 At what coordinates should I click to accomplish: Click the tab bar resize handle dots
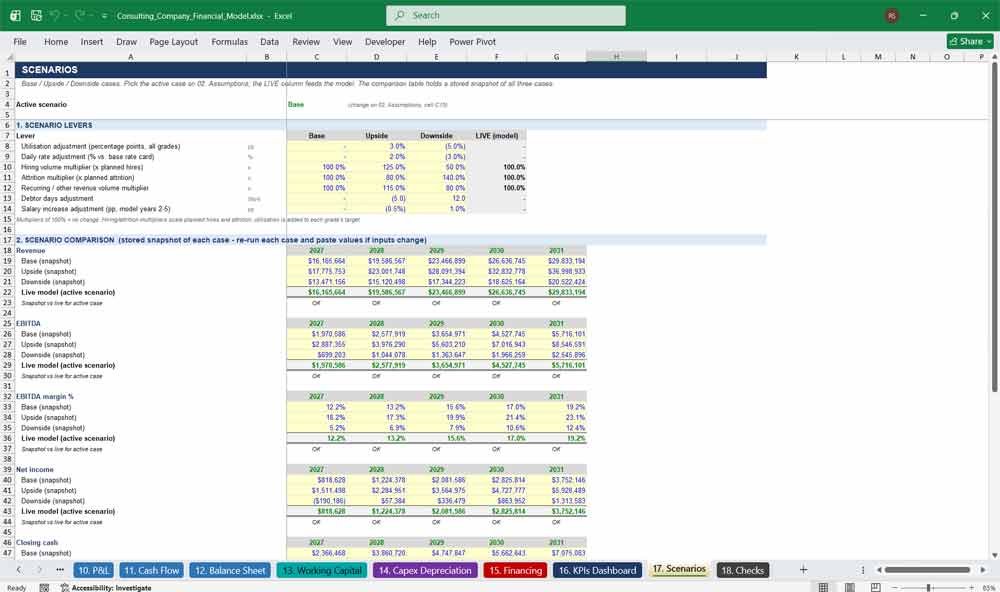[862, 570]
